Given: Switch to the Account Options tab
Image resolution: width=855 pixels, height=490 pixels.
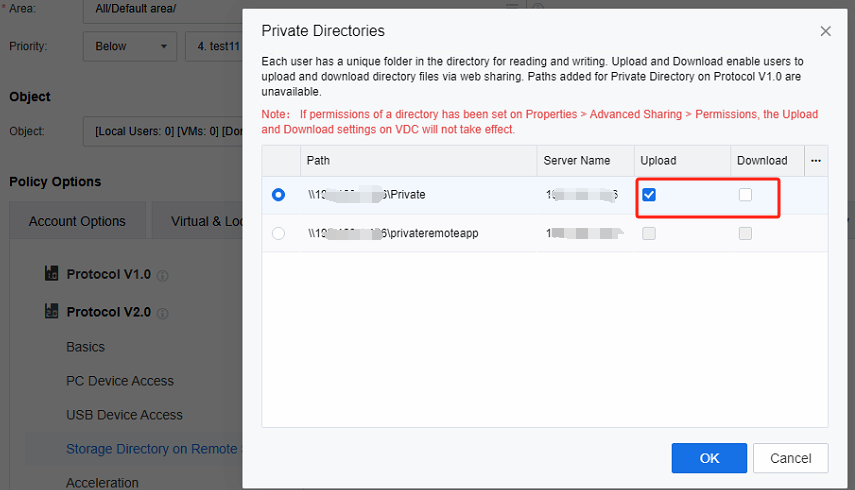Looking at the screenshot, I should pos(77,221).
